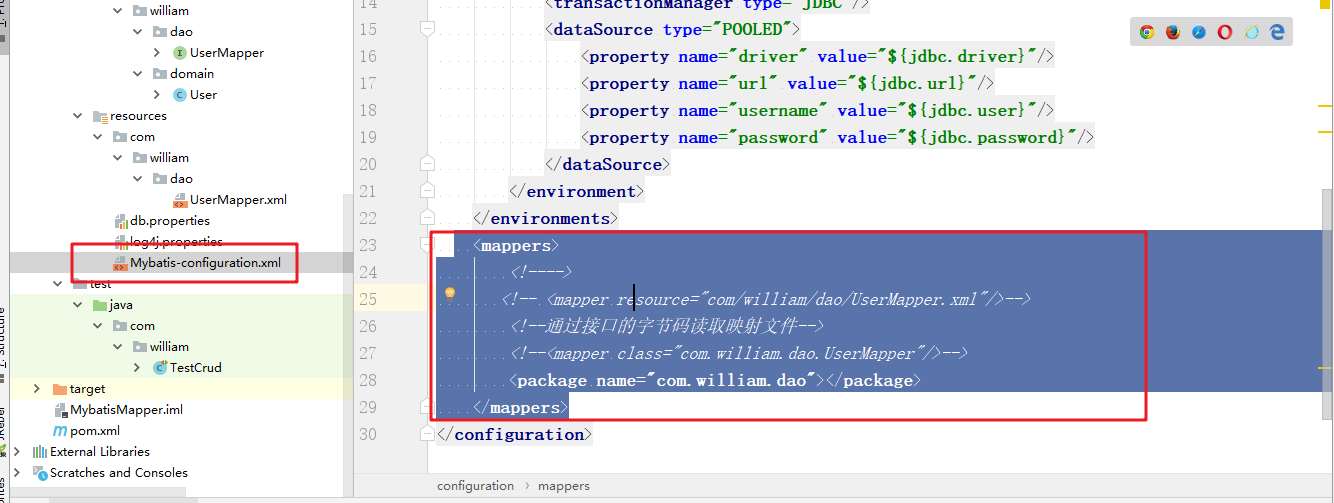Click line number 27 in the gutter
The width and height of the screenshot is (1334, 503).
tap(367, 353)
